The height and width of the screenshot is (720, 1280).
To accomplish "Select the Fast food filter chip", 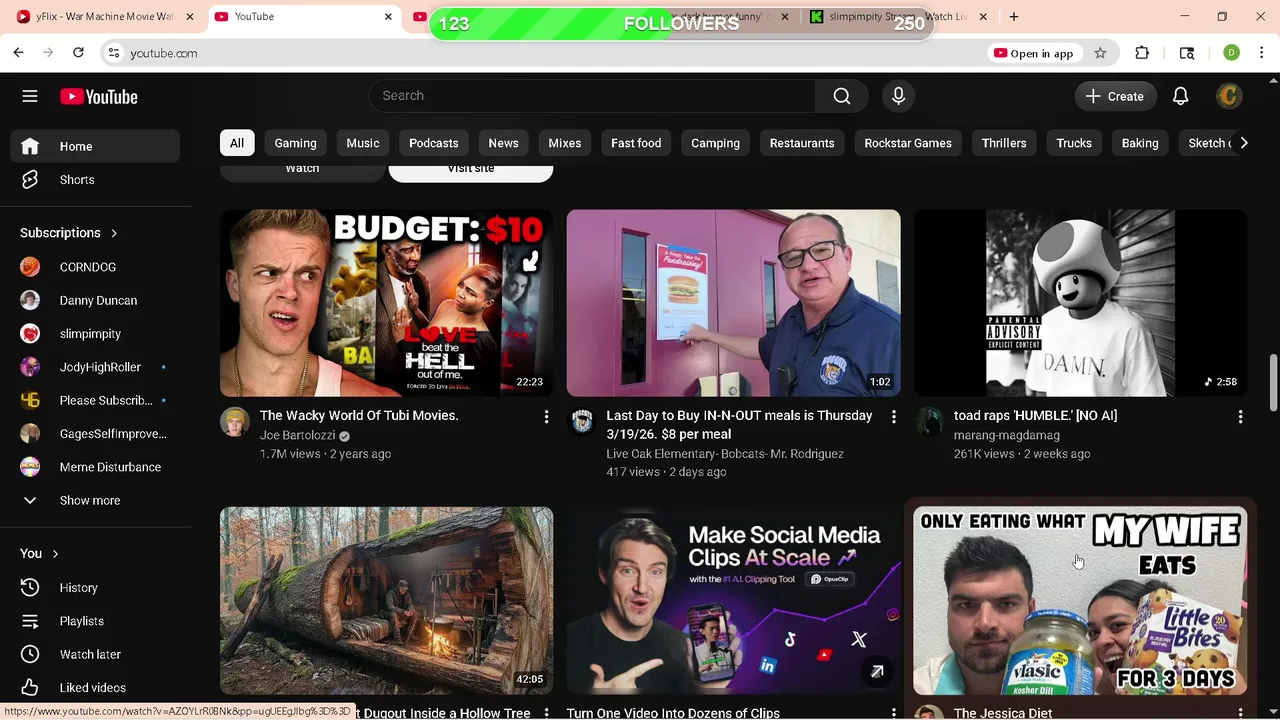I will tap(636, 143).
